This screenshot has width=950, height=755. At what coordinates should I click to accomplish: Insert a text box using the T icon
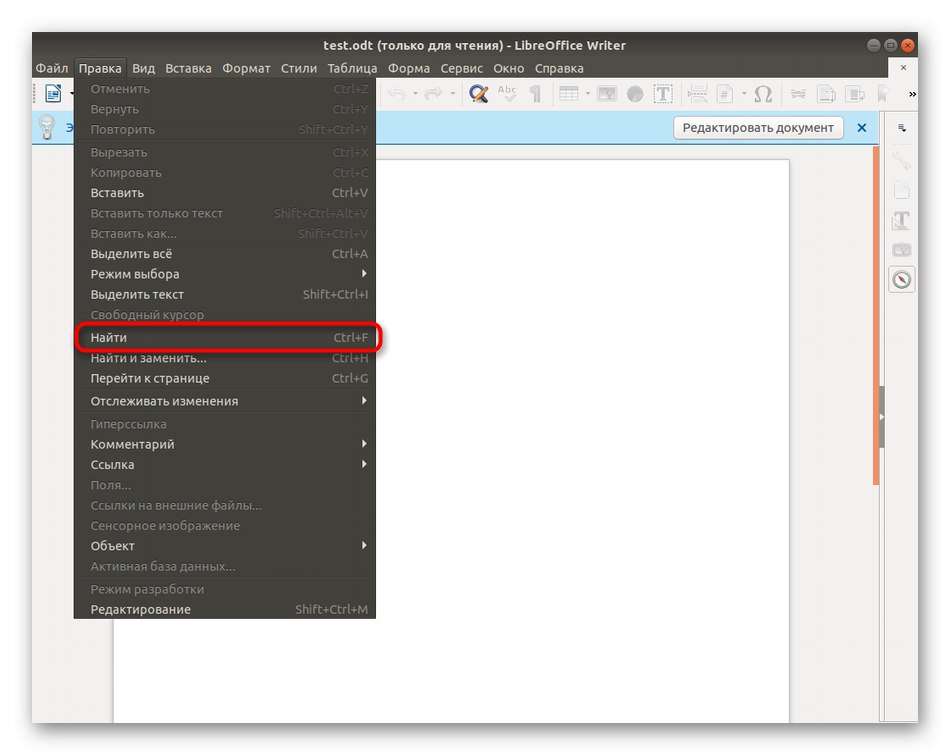click(662, 93)
